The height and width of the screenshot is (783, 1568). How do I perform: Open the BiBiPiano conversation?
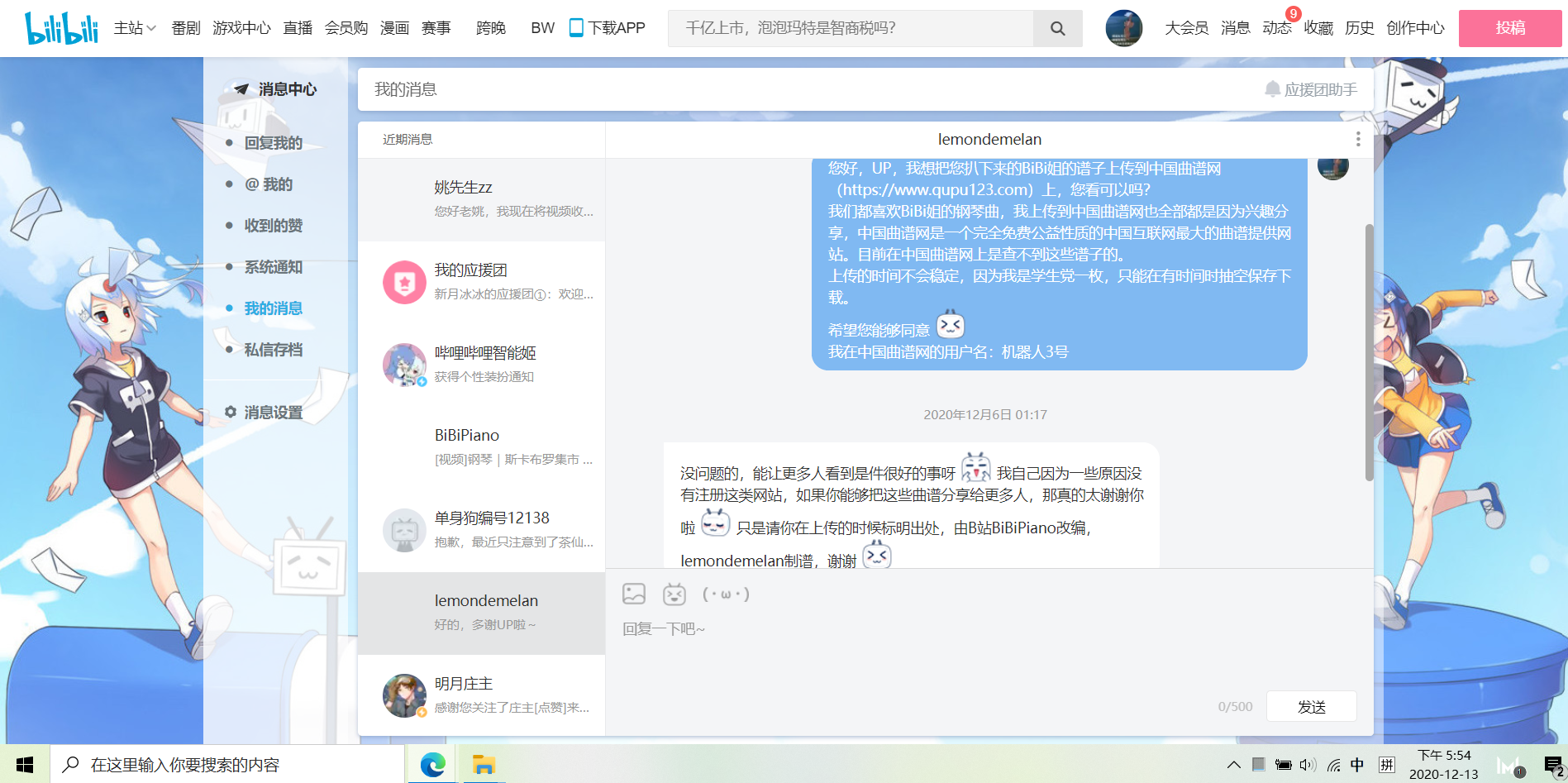(482, 448)
